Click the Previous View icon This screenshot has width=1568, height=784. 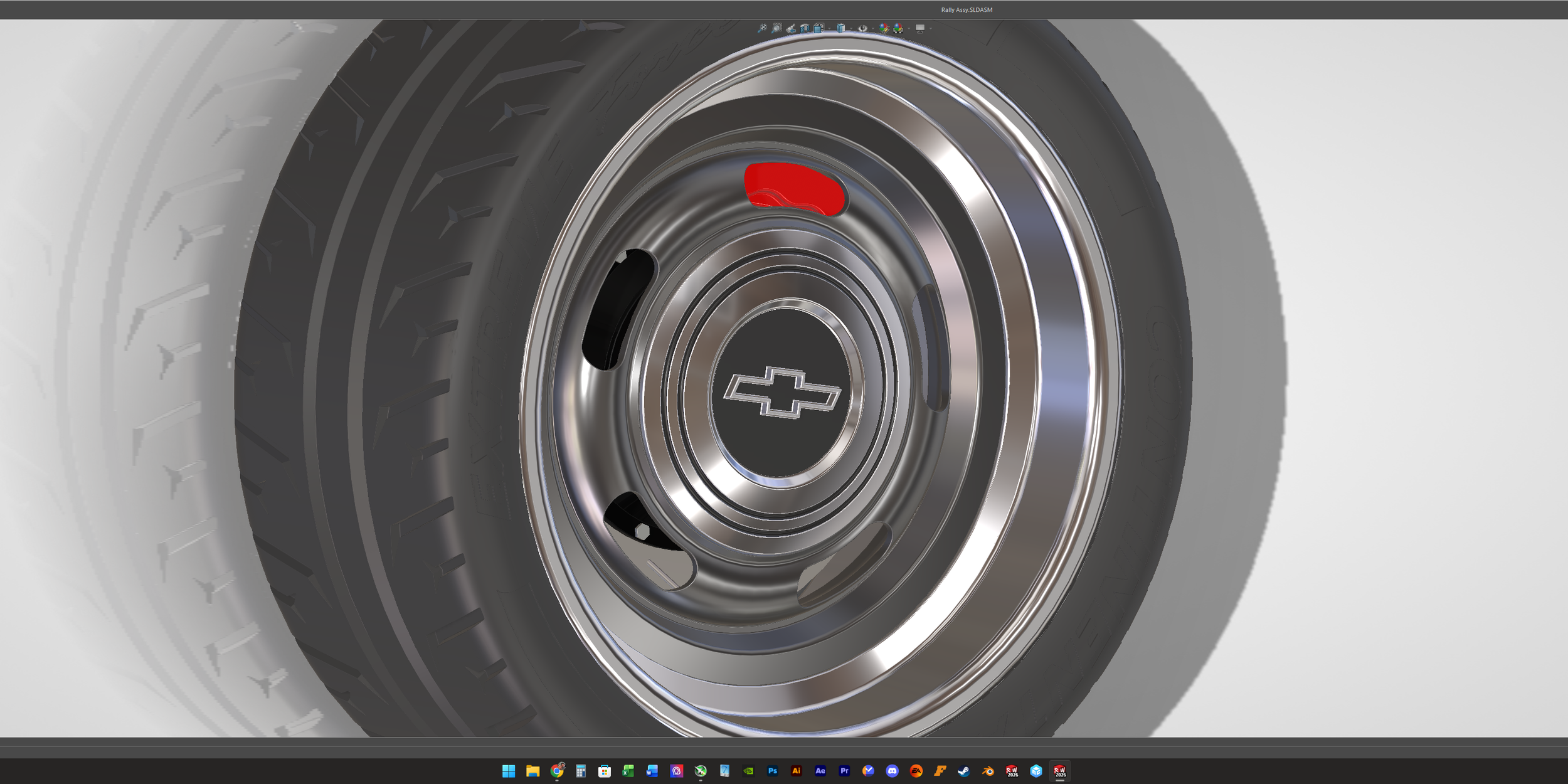(791, 28)
